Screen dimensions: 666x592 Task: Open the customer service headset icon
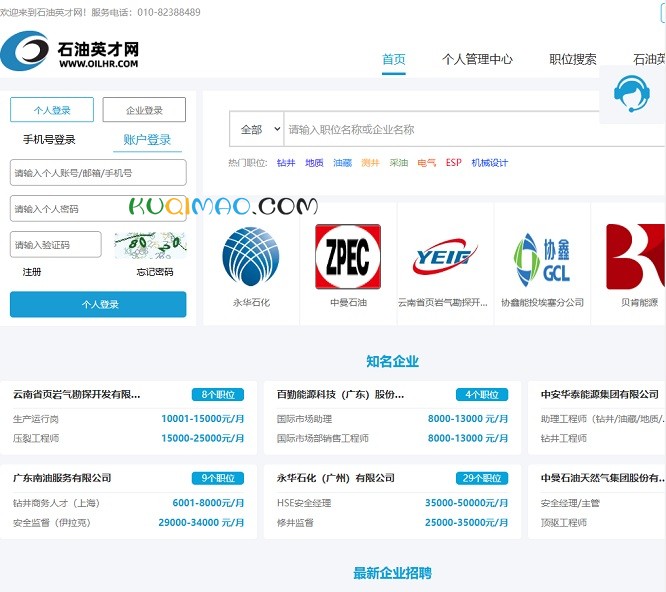point(632,94)
